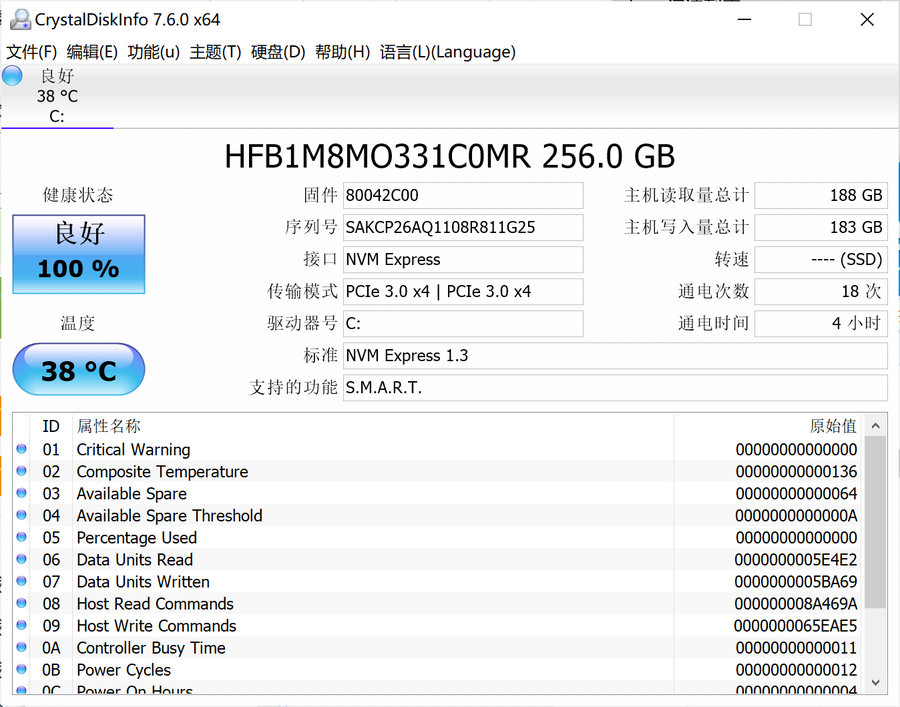900x707 pixels.
Task: Click the supported features field S.M.A.R.T.
Action: click(x=615, y=388)
